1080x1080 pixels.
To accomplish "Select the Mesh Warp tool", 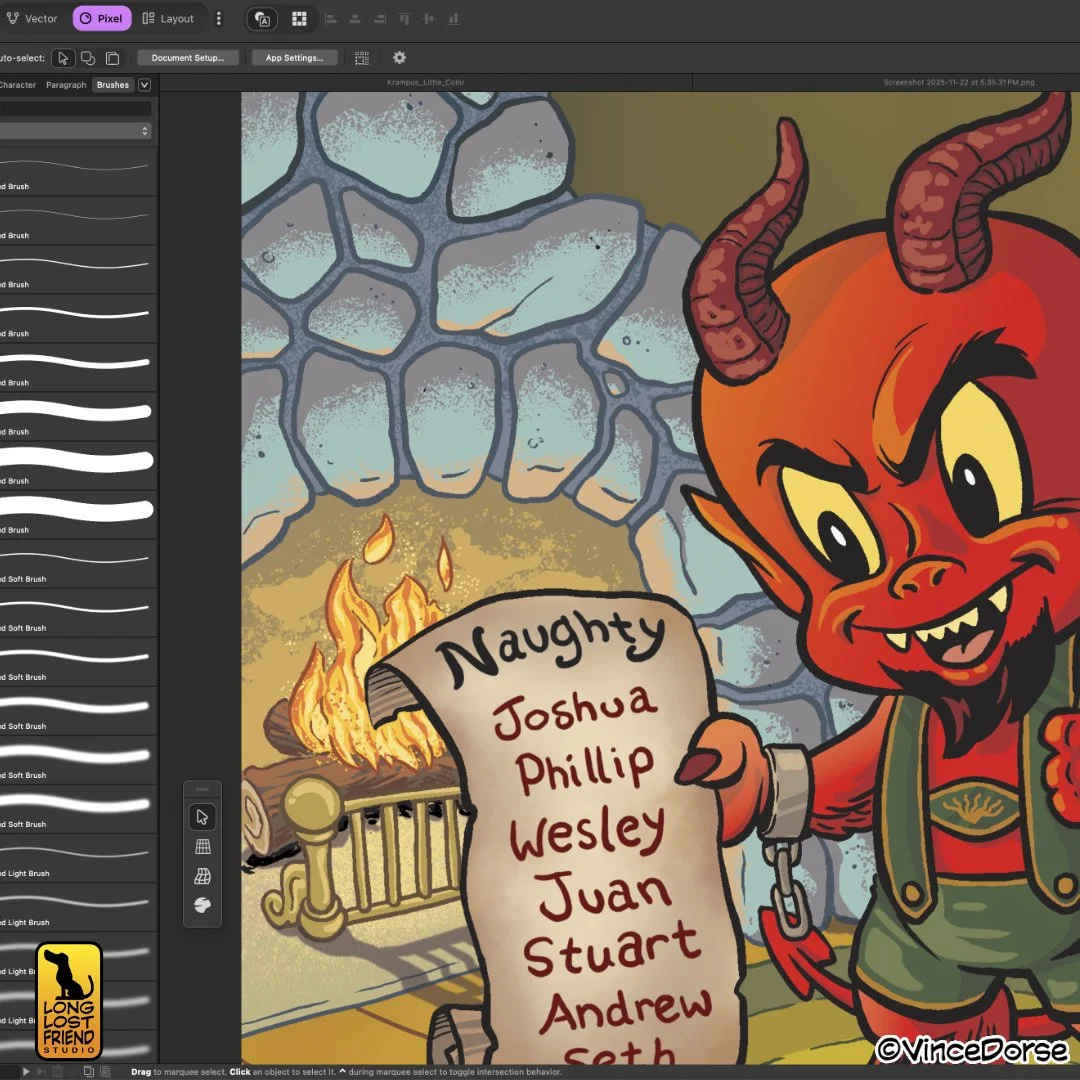I will point(202,876).
